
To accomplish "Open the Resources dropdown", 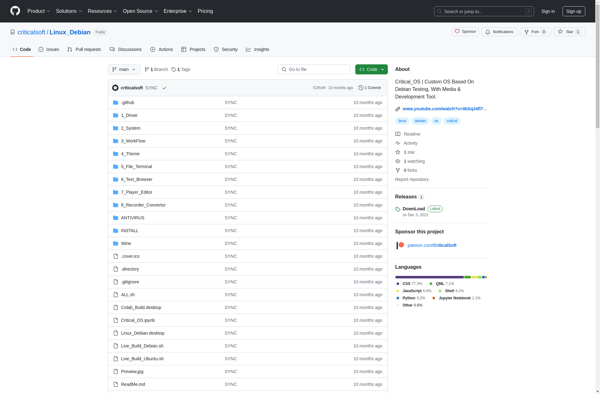I will coord(102,11).
